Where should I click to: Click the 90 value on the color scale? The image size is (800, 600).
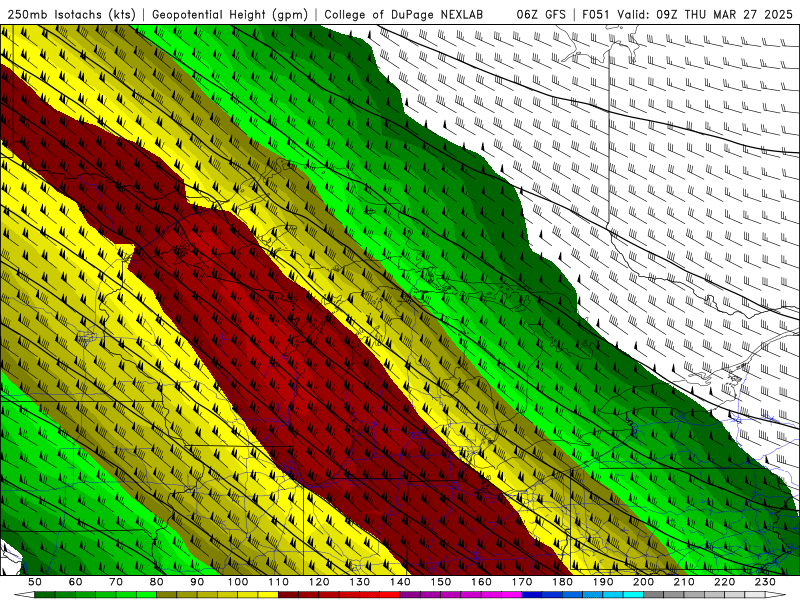[x=197, y=582]
